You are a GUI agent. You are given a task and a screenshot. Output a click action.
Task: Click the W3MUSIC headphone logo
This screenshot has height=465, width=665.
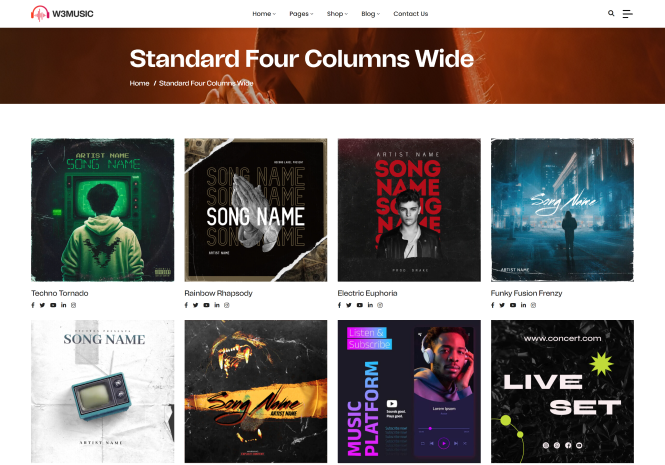pos(62,14)
